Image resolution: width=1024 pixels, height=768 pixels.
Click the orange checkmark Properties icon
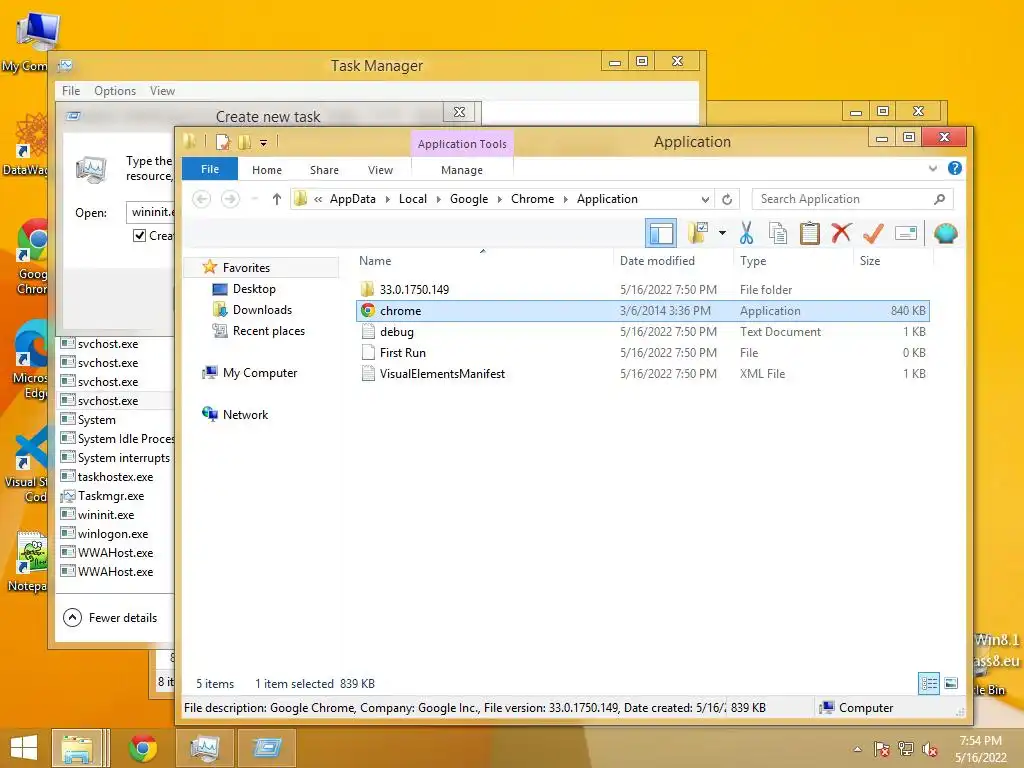[873, 232]
